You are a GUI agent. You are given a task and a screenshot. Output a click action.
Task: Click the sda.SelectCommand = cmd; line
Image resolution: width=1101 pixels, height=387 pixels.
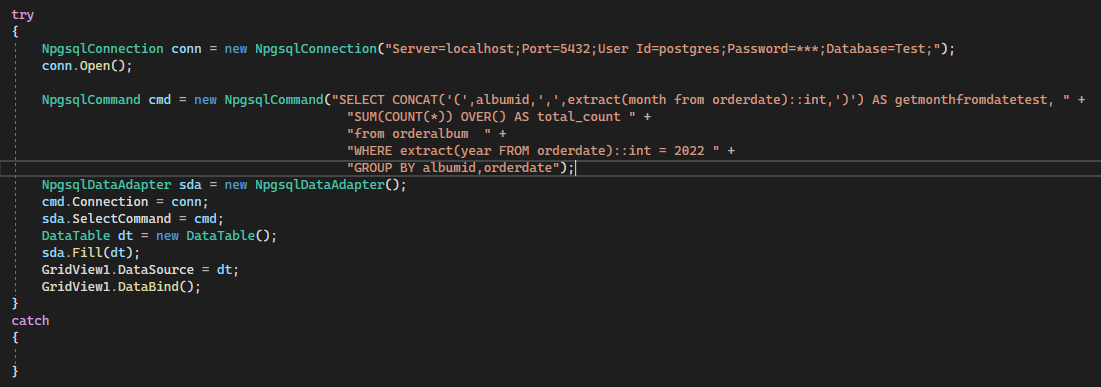click(133, 218)
